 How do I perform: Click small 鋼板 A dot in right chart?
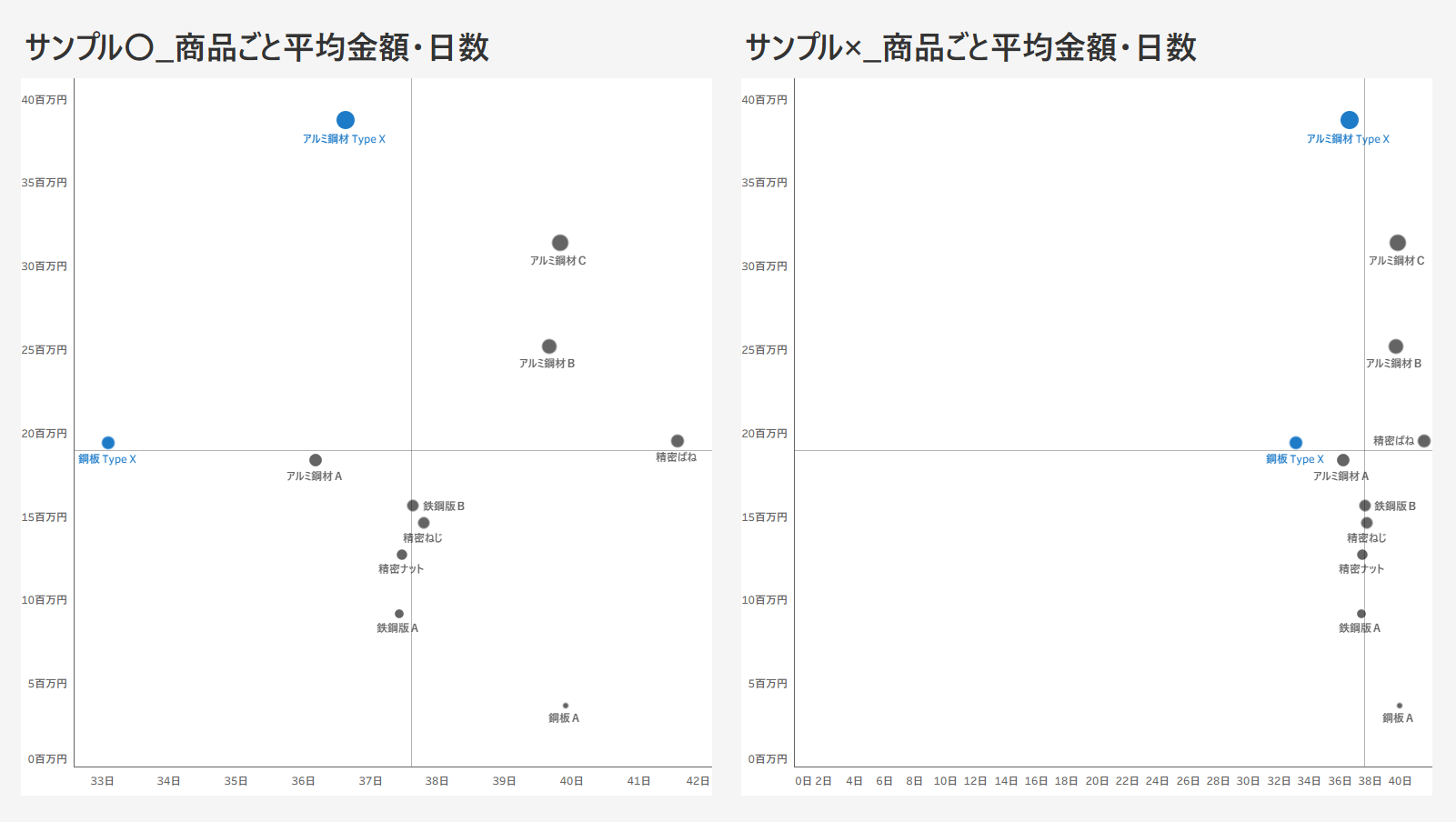[1400, 706]
